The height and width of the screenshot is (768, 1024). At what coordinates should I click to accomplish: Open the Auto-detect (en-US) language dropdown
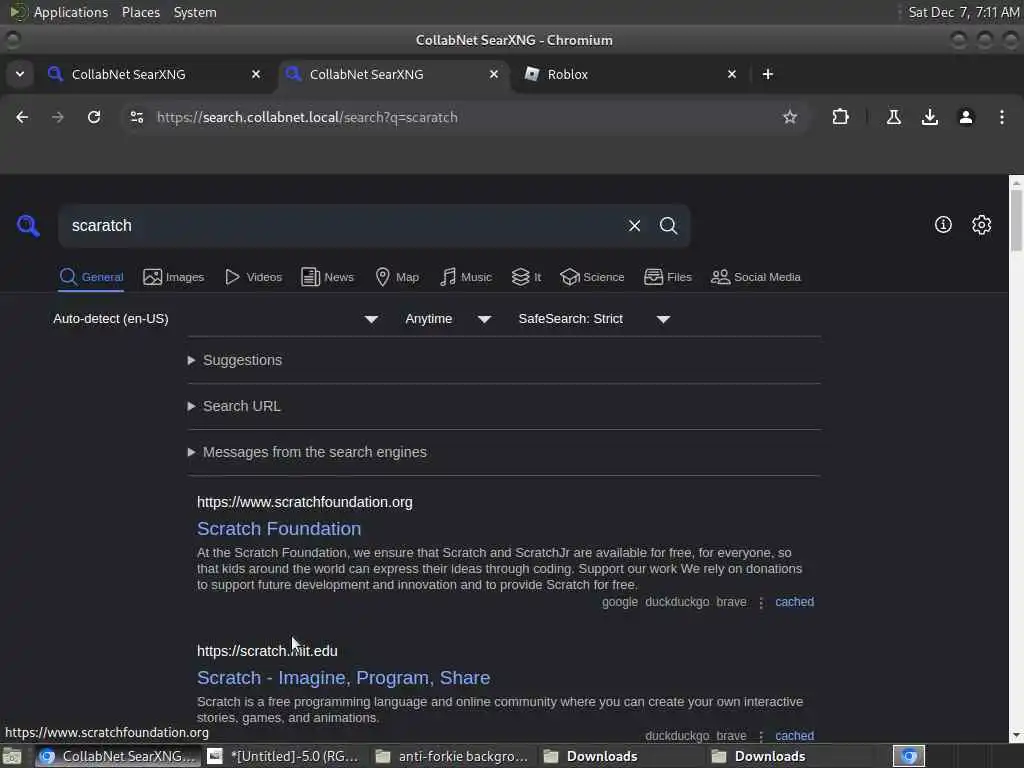coord(216,319)
